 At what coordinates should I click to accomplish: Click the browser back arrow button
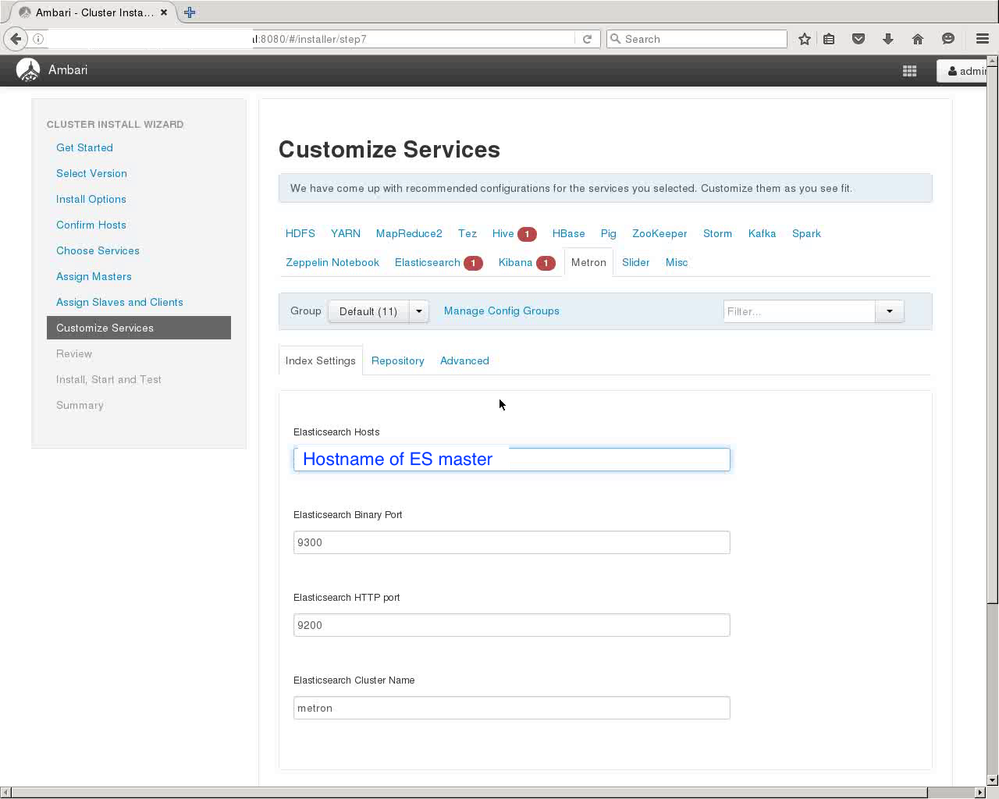(16, 39)
